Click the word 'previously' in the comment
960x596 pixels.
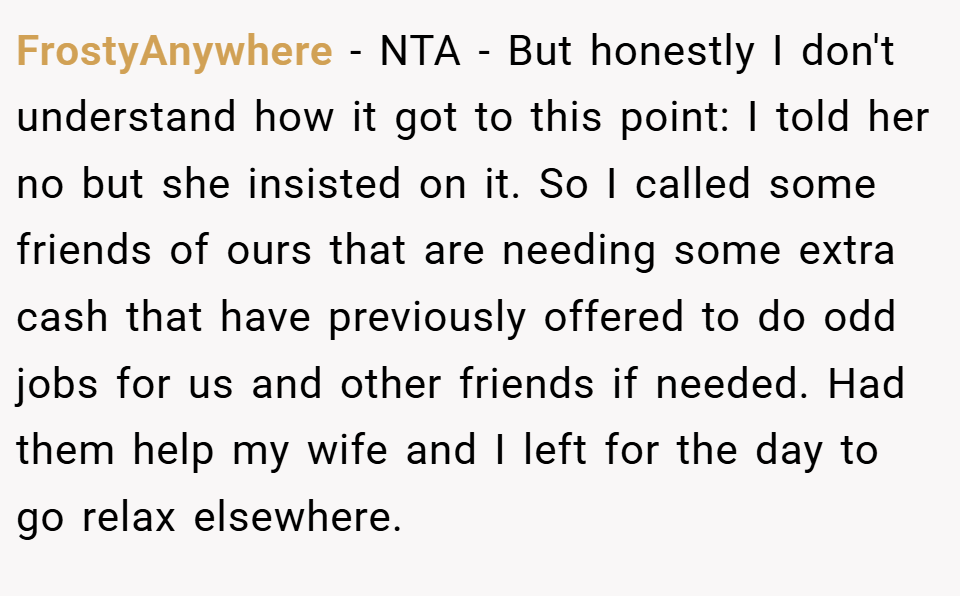[x=427, y=318]
